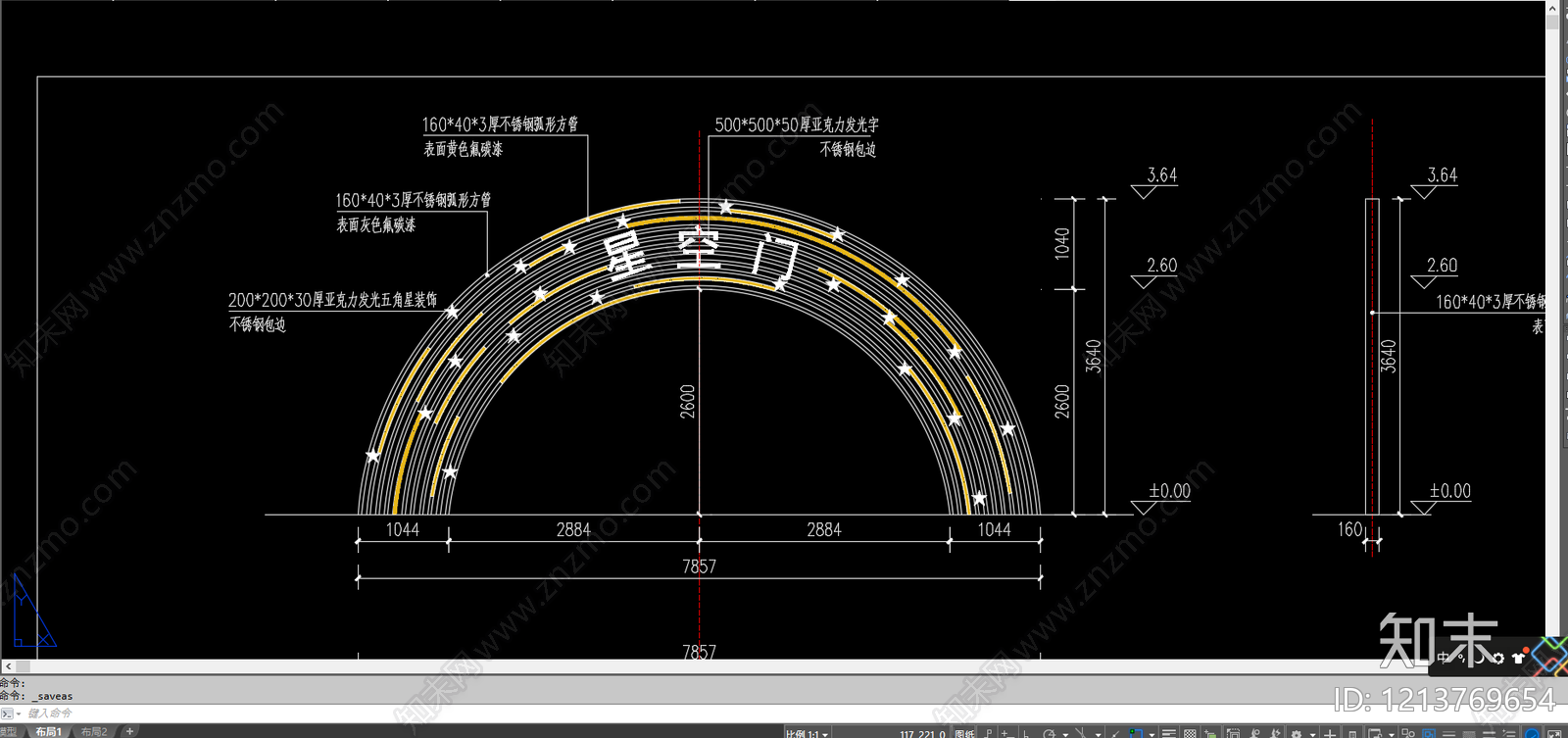The height and width of the screenshot is (738, 1568).
Task: Switch to the 布局2 layout tab
Action: 94,731
